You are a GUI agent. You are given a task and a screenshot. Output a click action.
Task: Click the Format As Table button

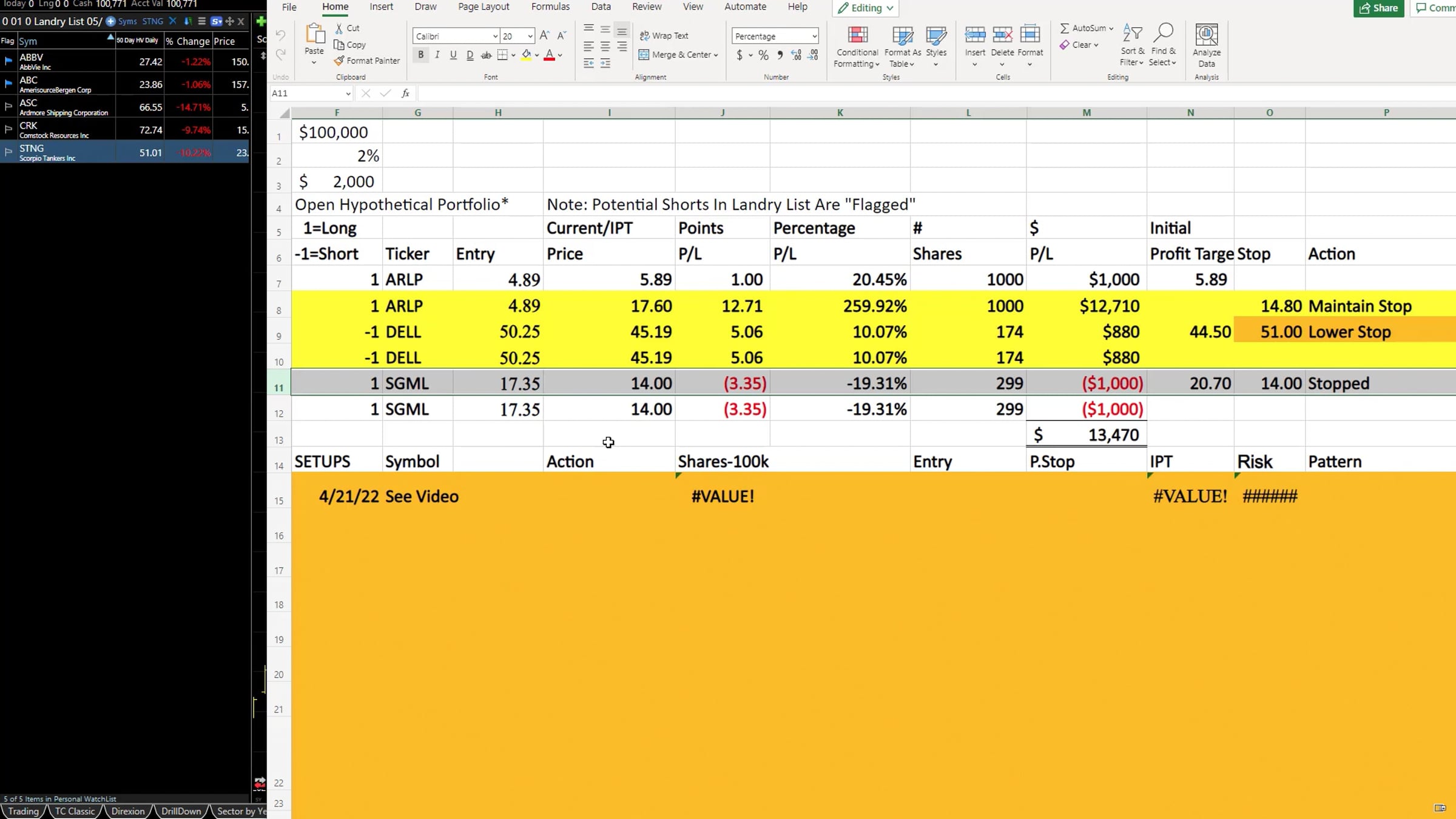(902, 45)
